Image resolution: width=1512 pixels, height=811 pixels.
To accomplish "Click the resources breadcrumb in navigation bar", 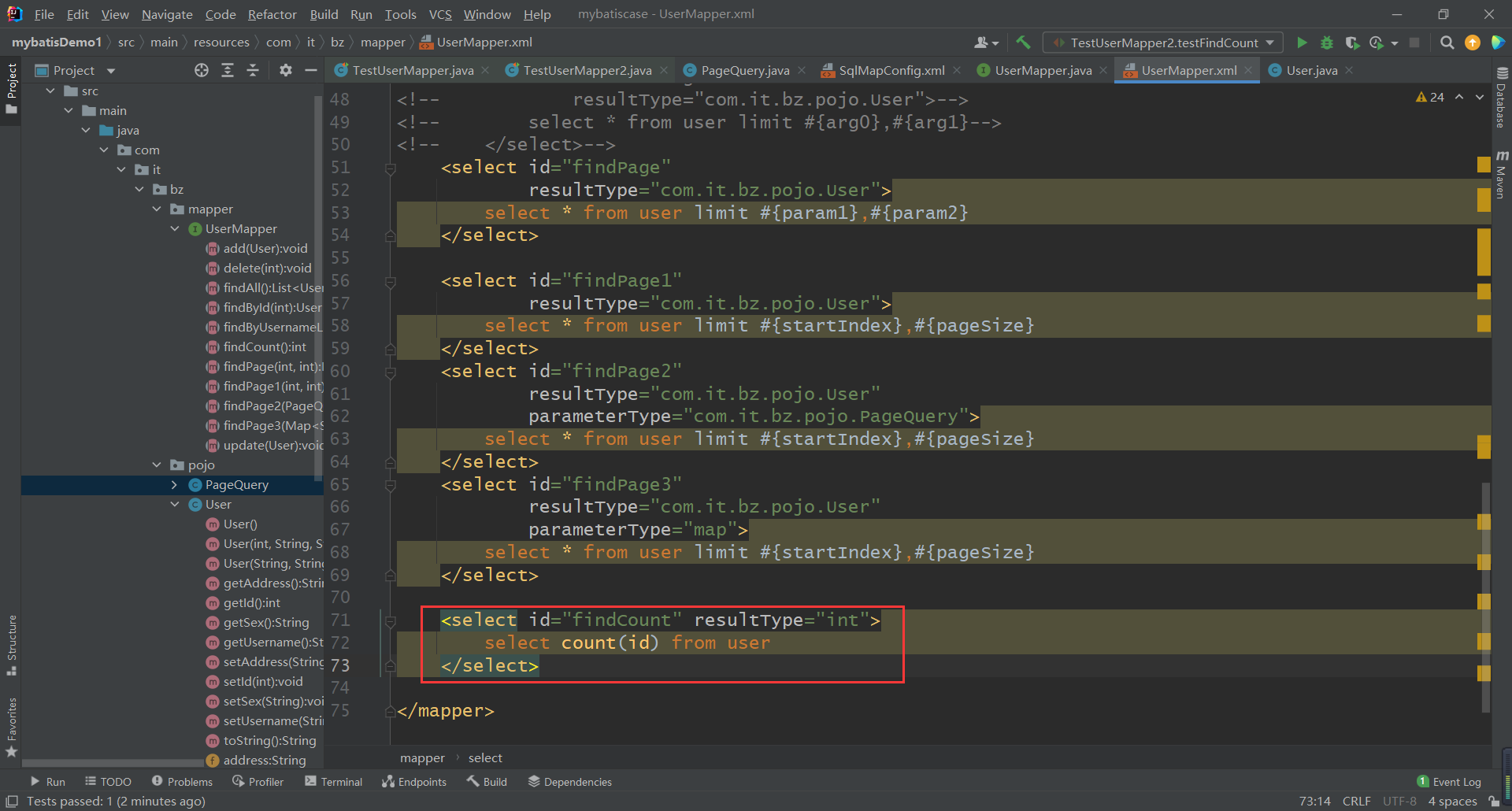I will (221, 43).
